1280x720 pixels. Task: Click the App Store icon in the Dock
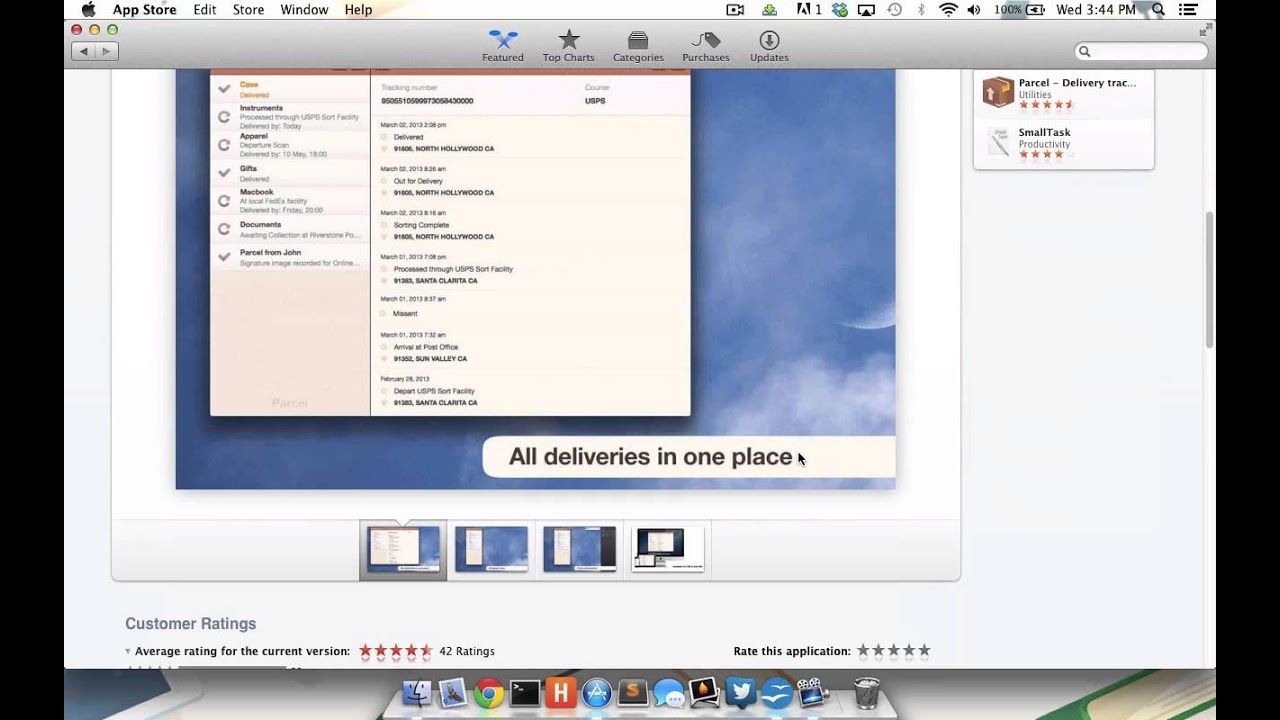597,692
